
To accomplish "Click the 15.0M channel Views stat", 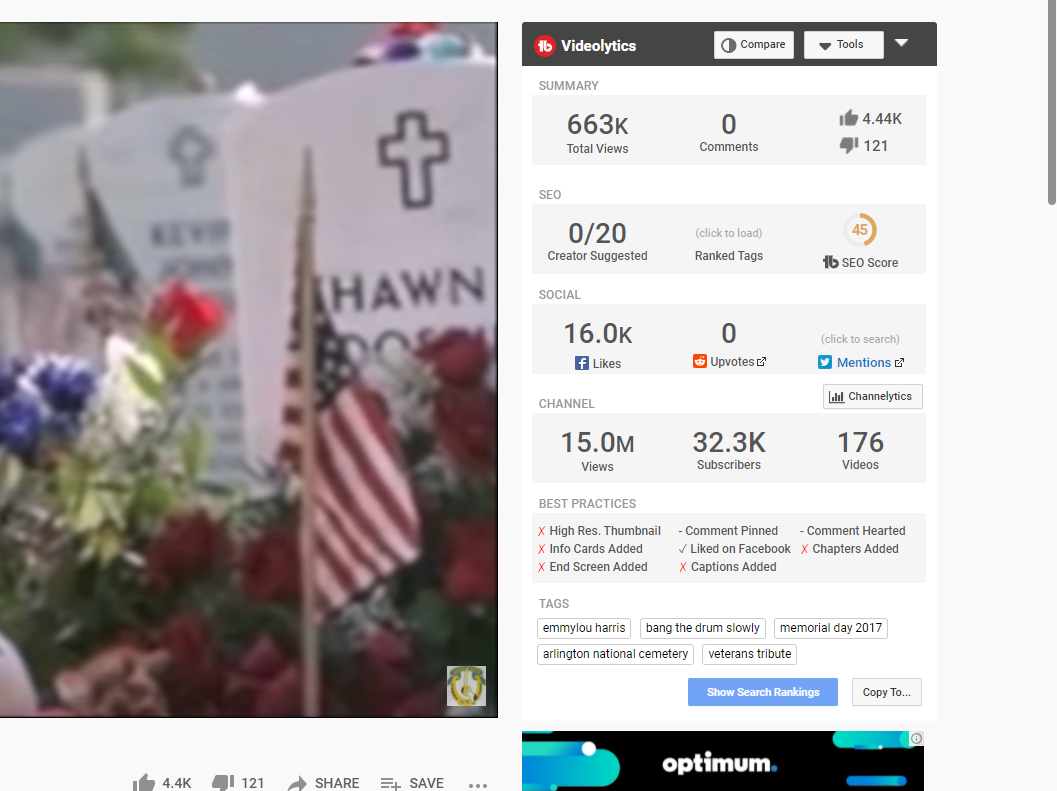I will click(x=597, y=451).
